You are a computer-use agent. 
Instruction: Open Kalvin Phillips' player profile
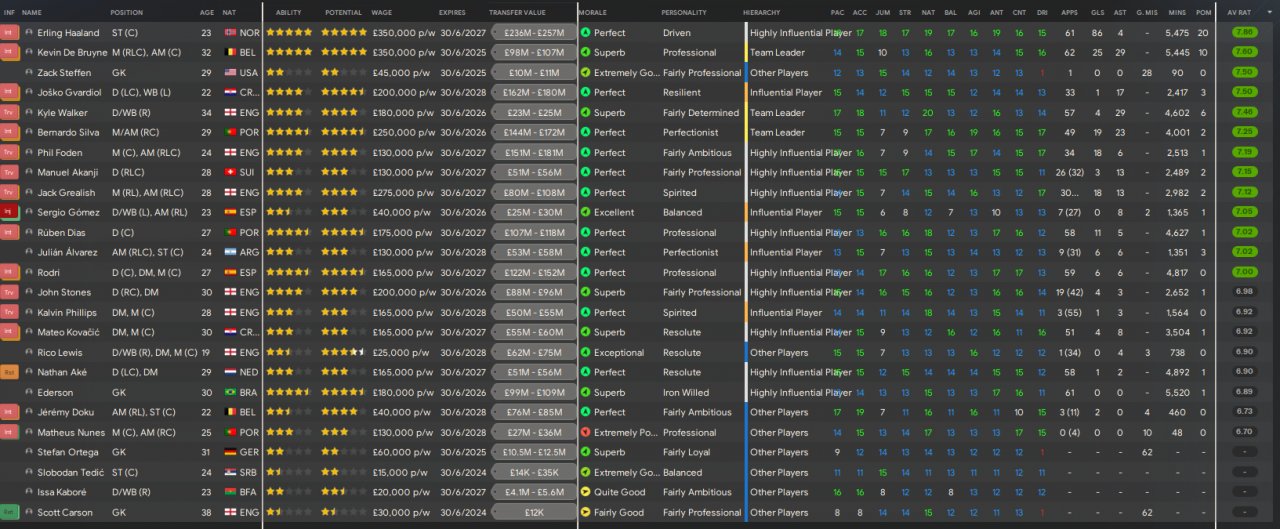67,313
